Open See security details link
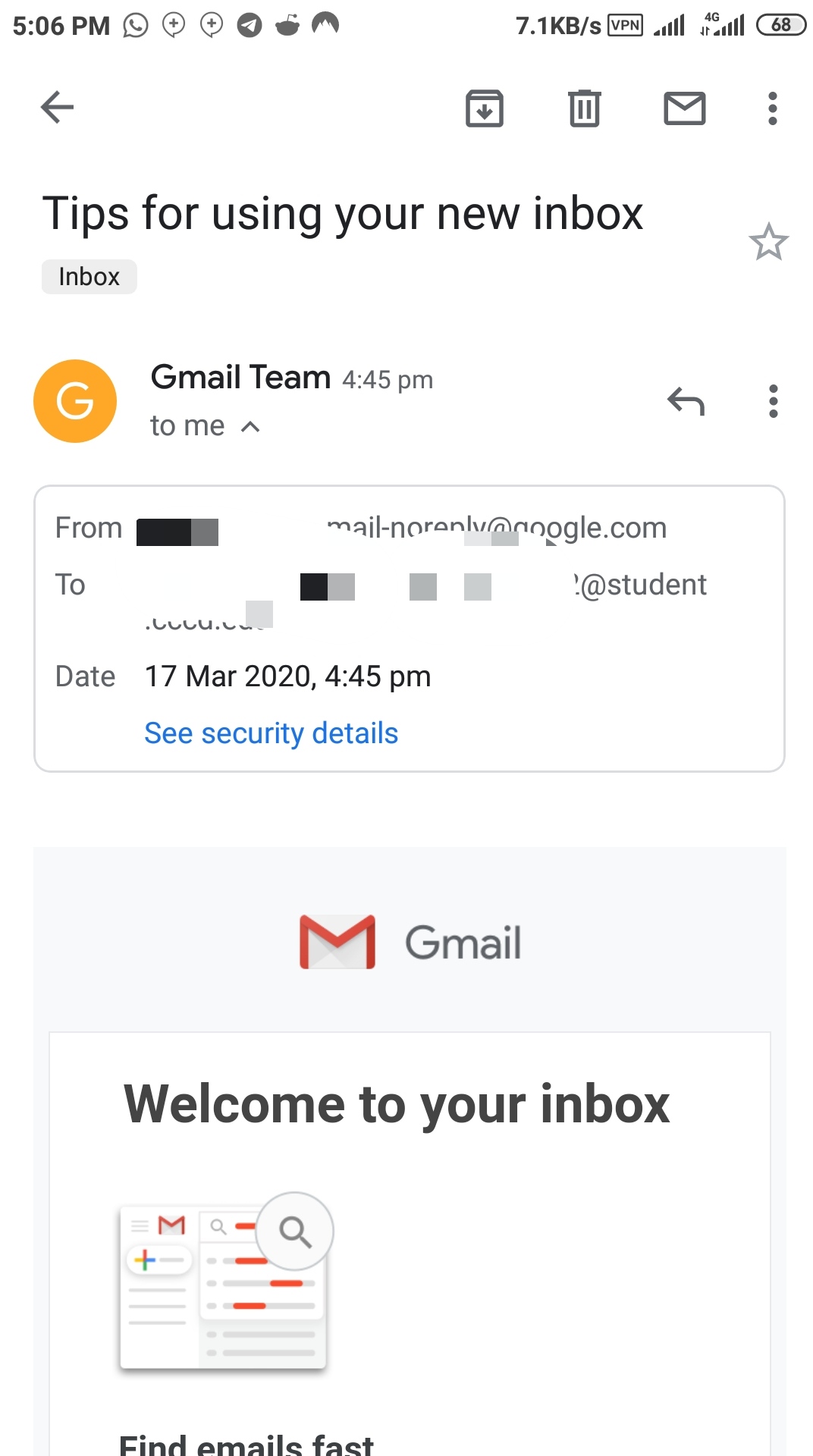813x1456 pixels. [x=271, y=733]
